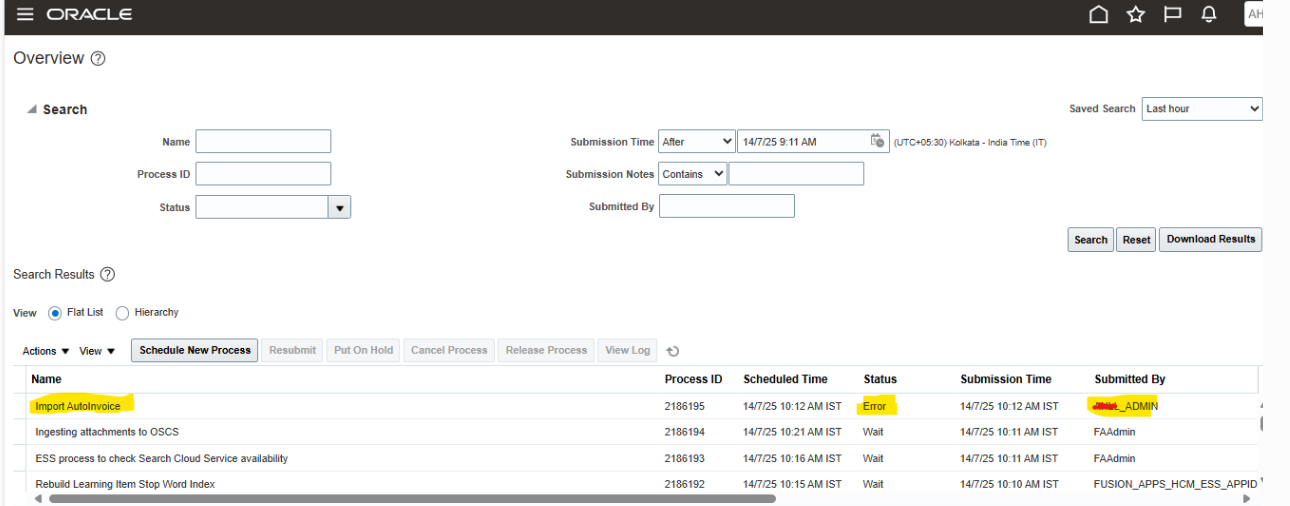The height and width of the screenshot is (506, 1290).
Task: Click FUSION_APPS_HCM_ESS_APPID submitter cell
Action: pyautogui.click(x=1175, y=484)
